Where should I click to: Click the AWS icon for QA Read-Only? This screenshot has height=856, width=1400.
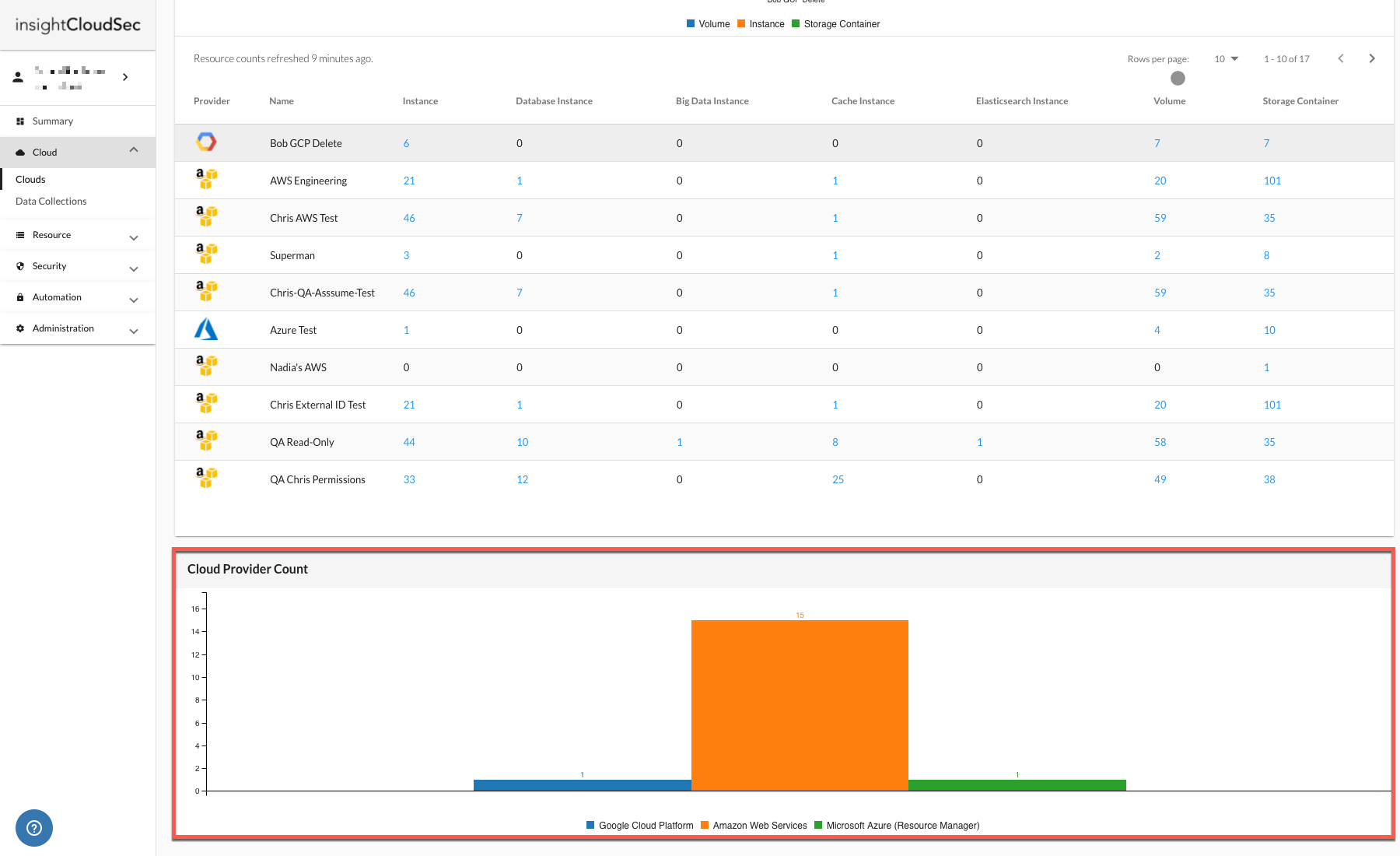(206, 440)
